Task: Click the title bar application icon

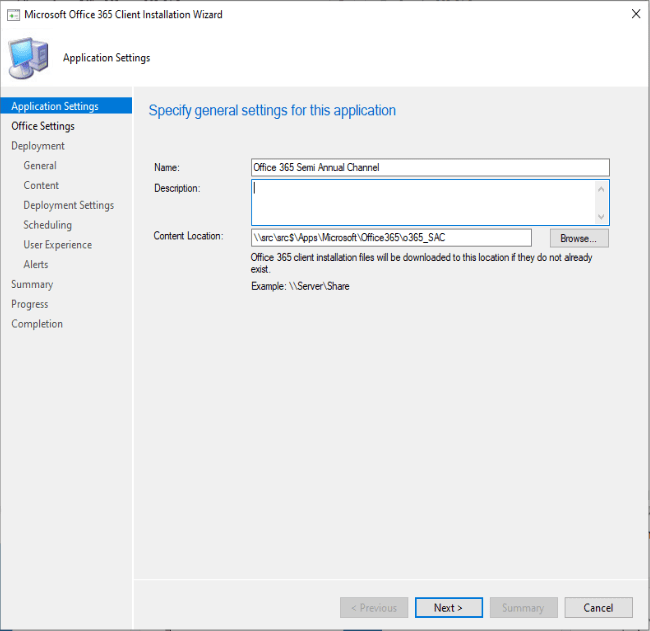Action: [12, 15]
